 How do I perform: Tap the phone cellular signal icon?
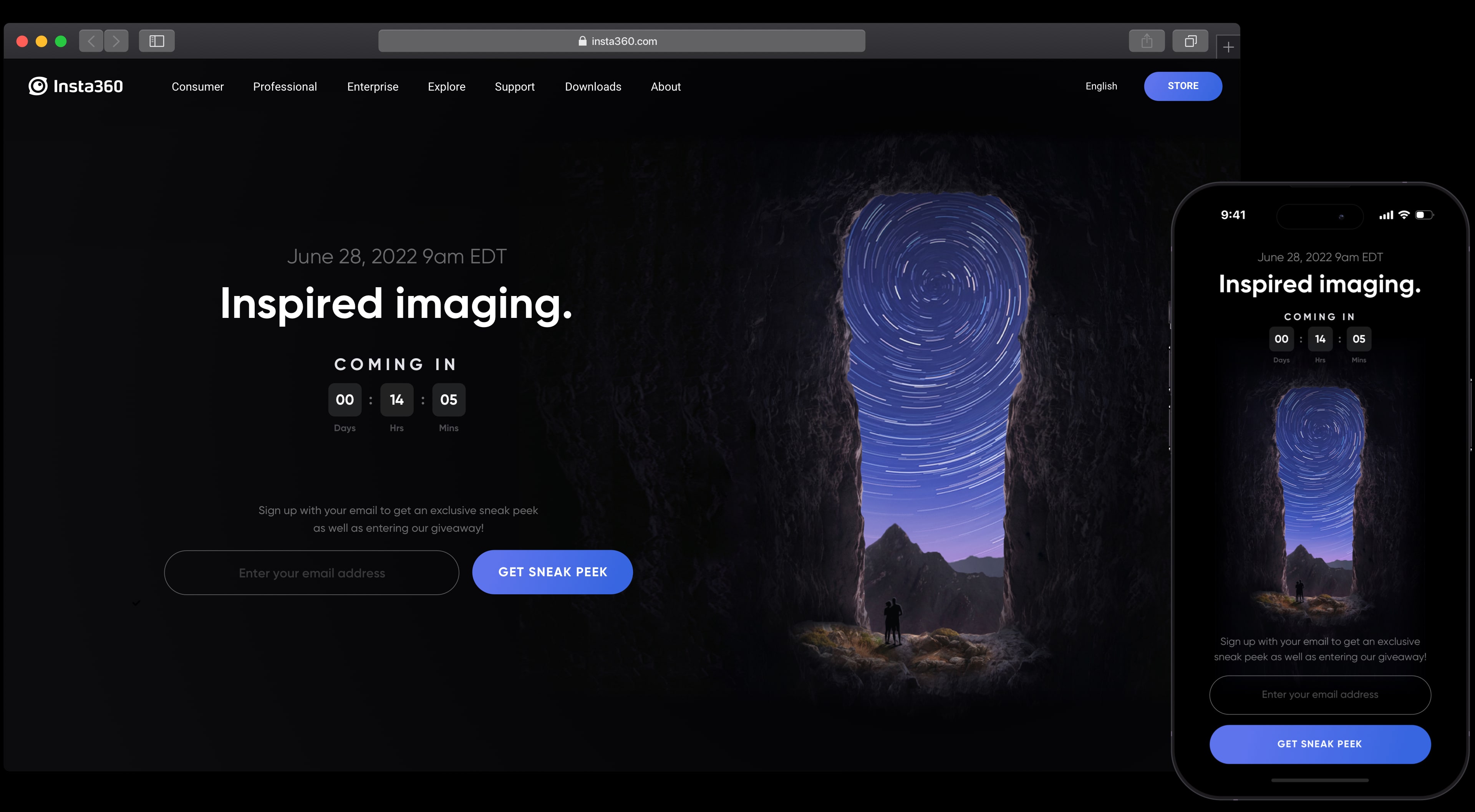(x=1386, y=215)
